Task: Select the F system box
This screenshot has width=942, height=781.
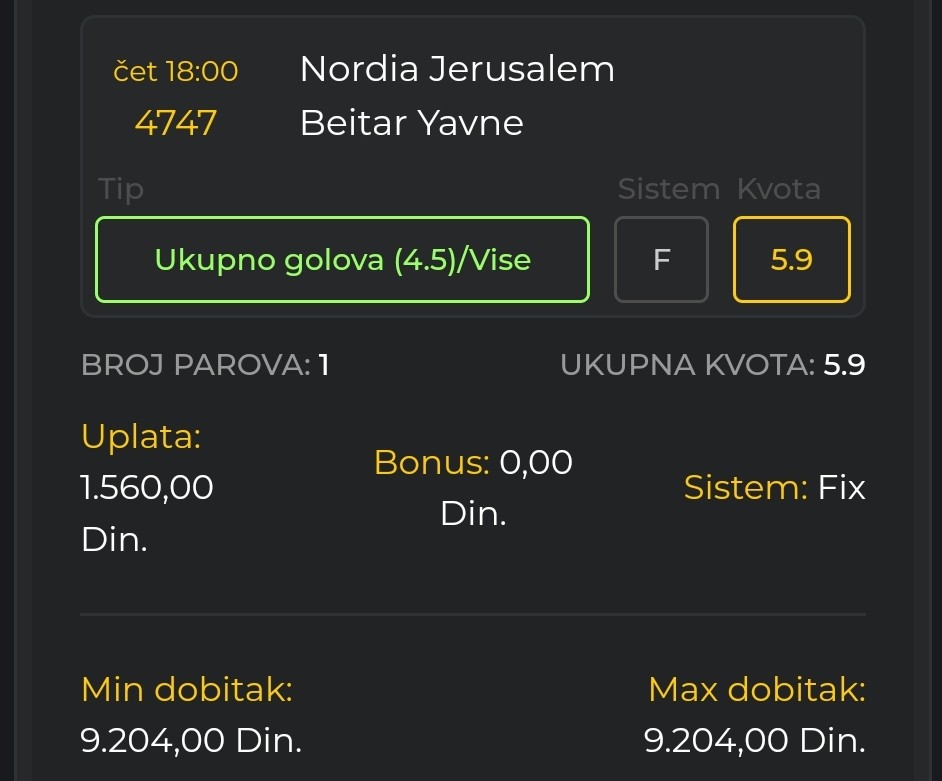Action: [661, 260]
